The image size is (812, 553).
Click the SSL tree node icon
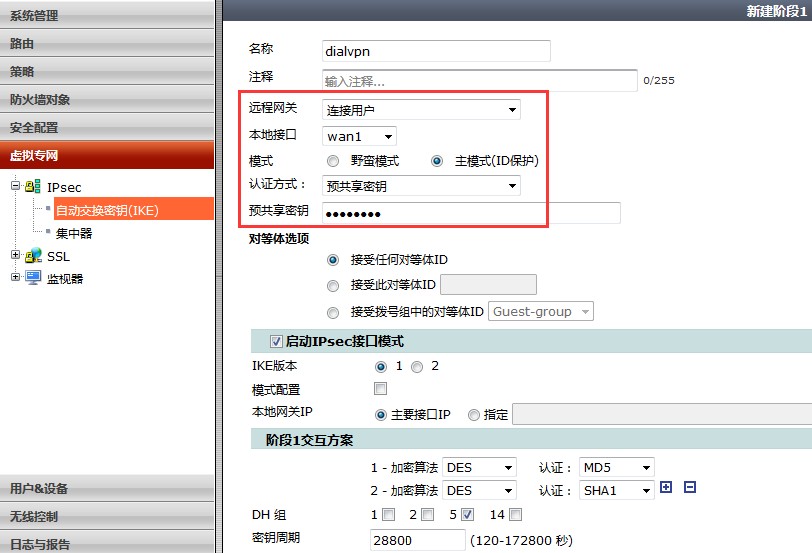click(33, 256)
